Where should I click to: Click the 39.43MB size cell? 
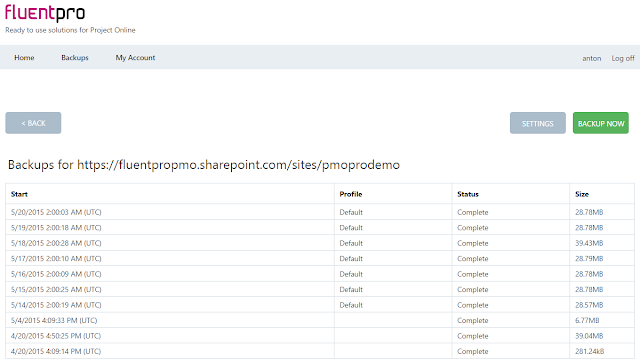589,243
